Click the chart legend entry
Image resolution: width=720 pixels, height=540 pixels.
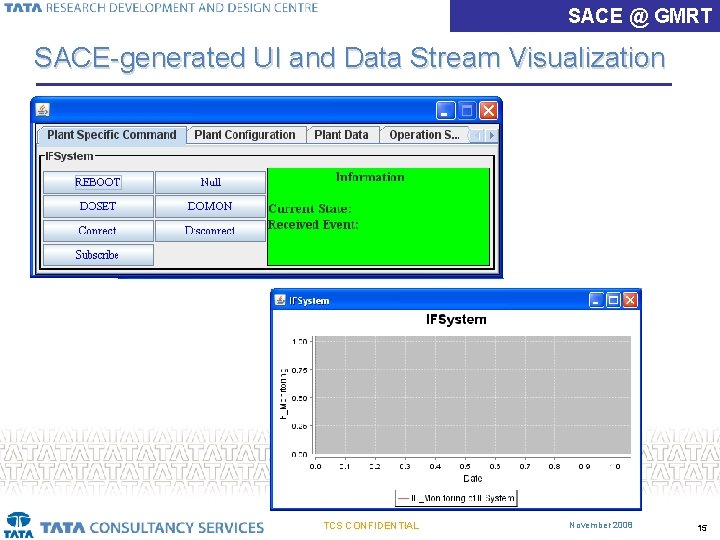456,498
